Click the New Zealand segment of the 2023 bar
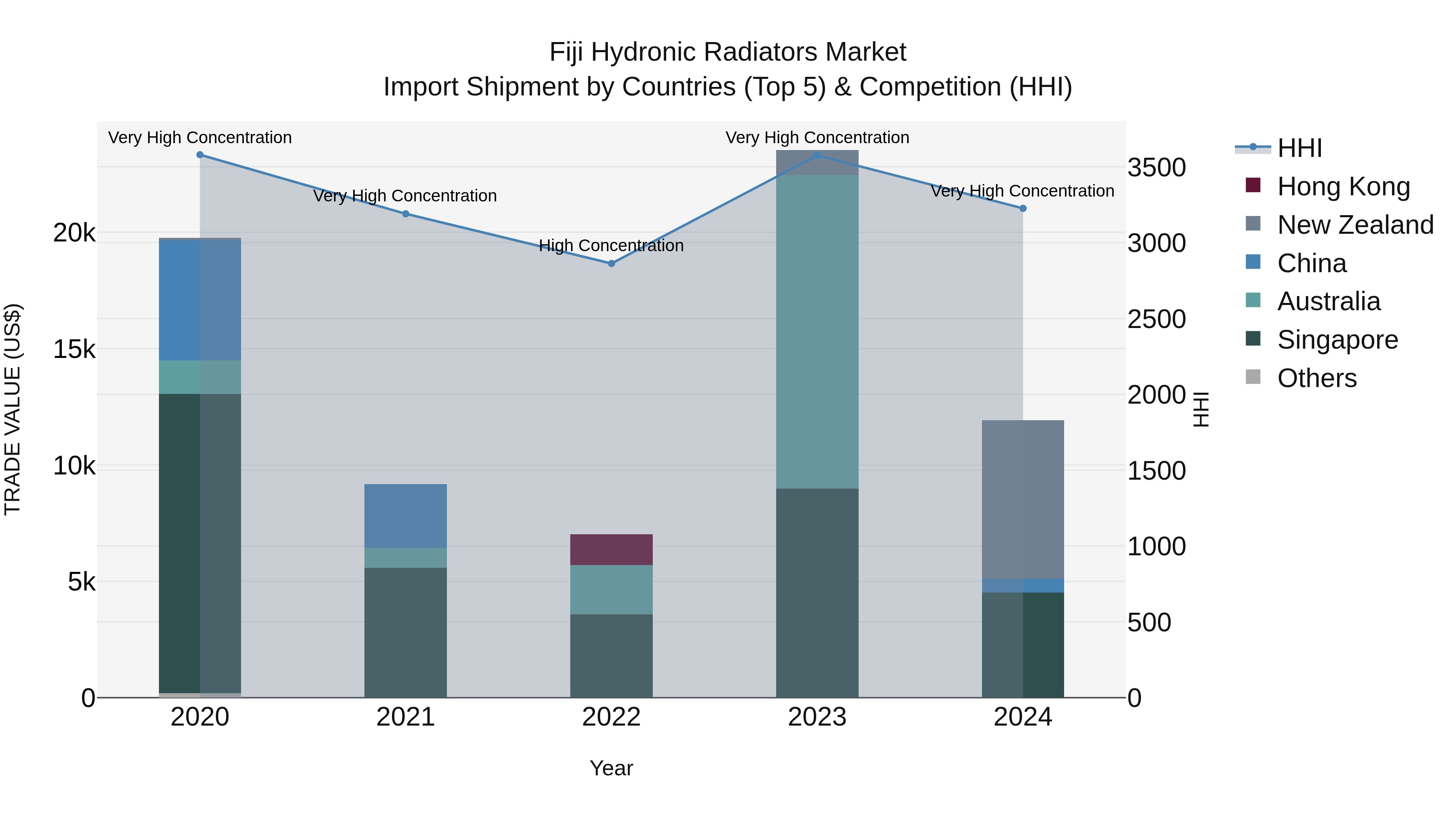The image size is (1456, 819). (817, 163)
